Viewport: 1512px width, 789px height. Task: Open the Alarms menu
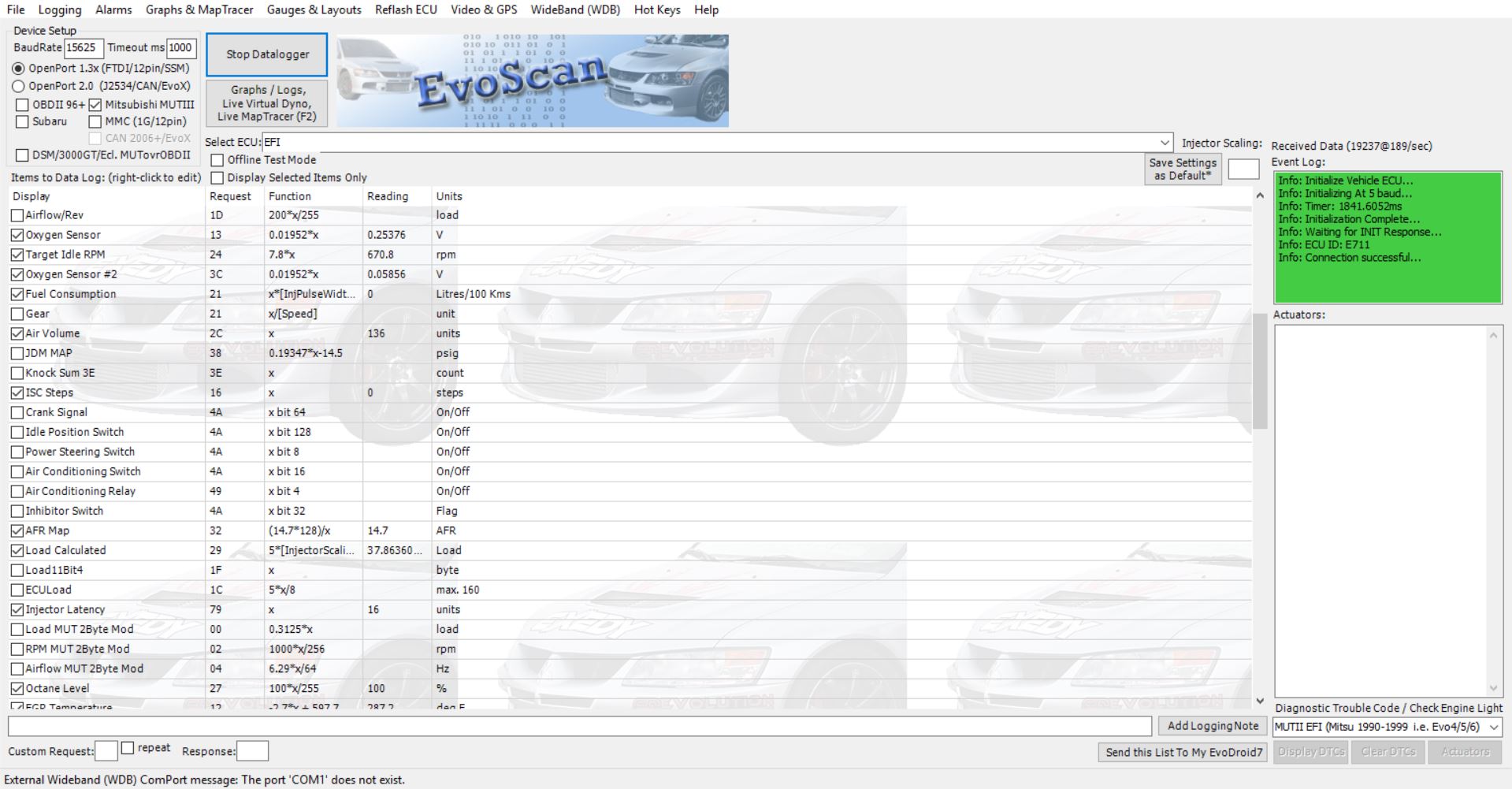pyautogui.click(x=113, y=9)
